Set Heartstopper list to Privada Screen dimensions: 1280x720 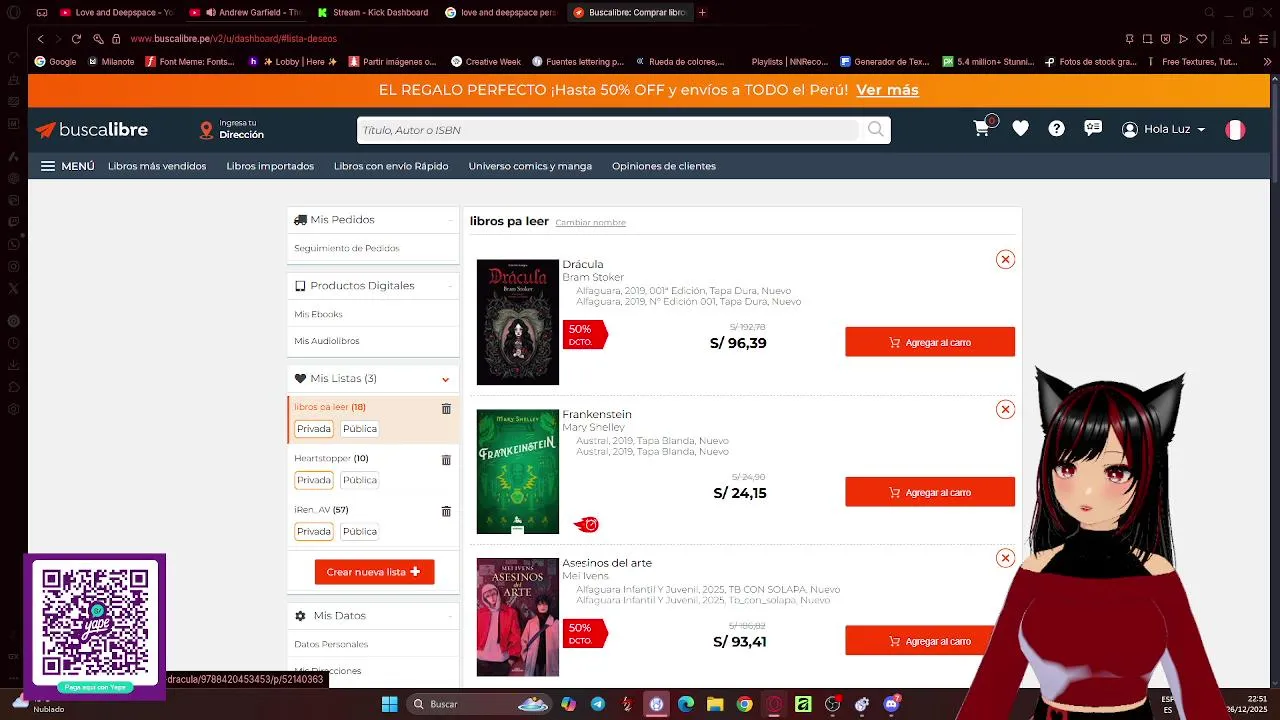tap(313, 480)
